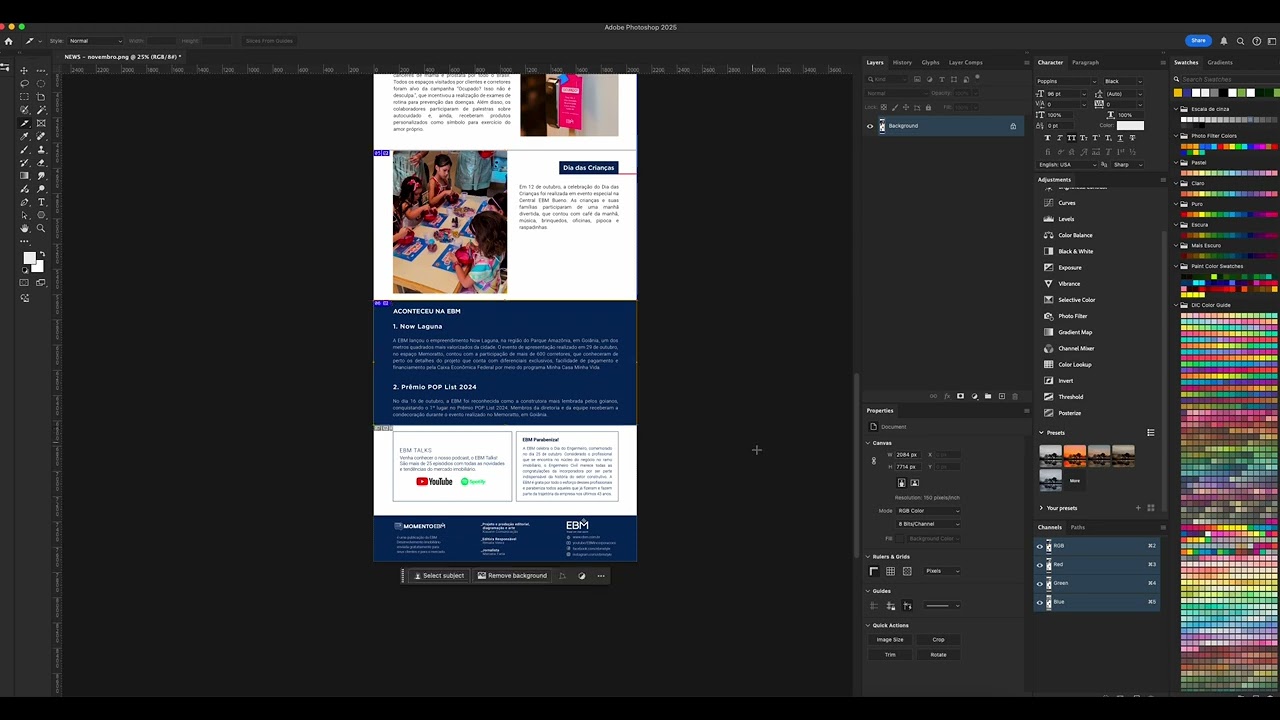Toggle Underline in Character panel
Viewport: 1280px width, 720px height.
1120,138
